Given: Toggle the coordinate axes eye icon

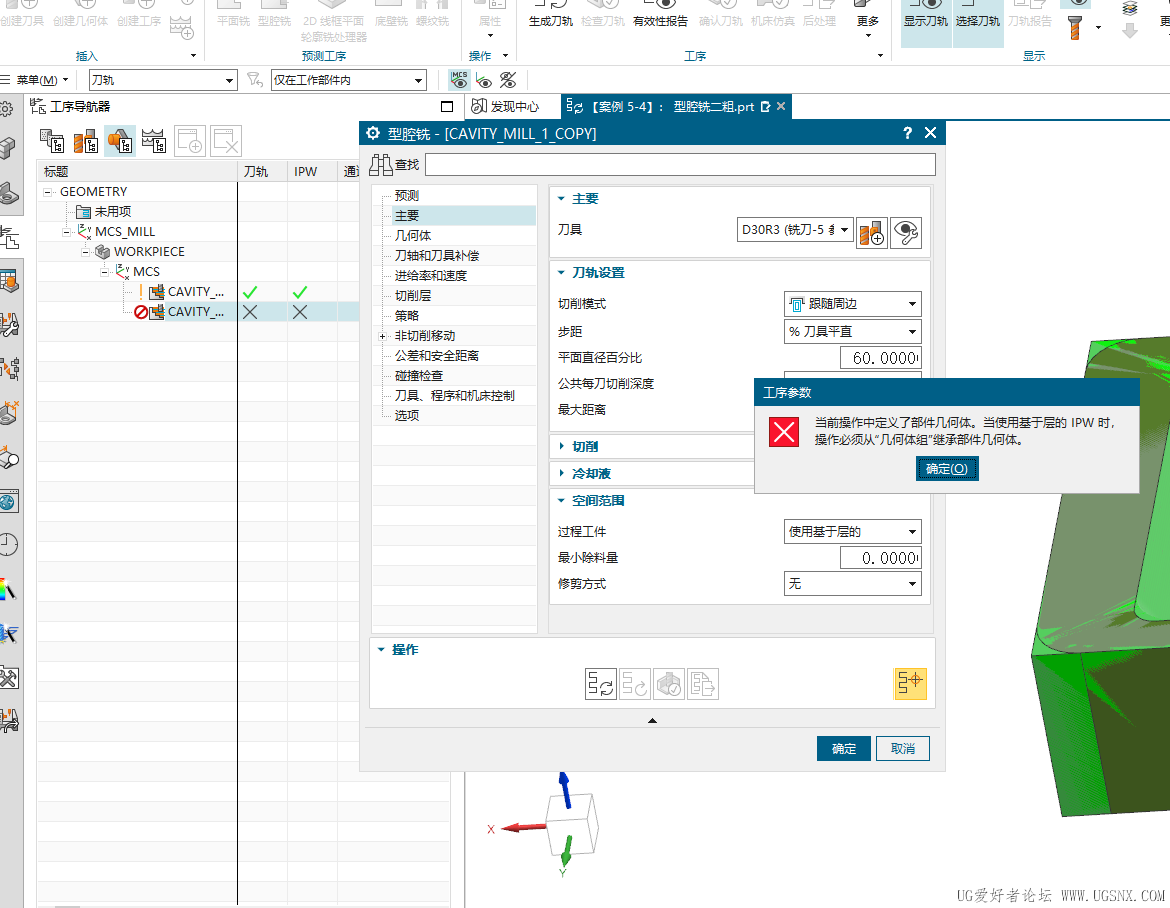Looking at the screenshot, I should coord(484,80).
